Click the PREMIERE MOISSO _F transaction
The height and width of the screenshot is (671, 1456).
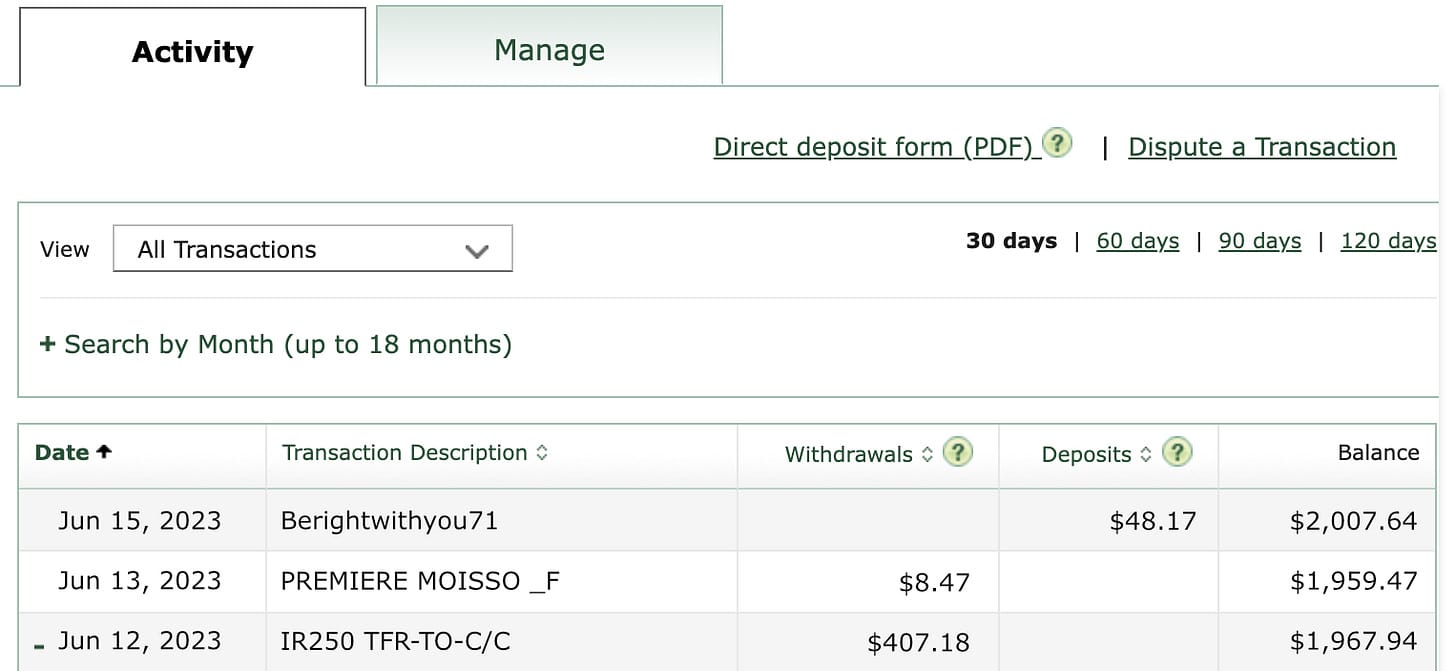[x=420, y=581]
